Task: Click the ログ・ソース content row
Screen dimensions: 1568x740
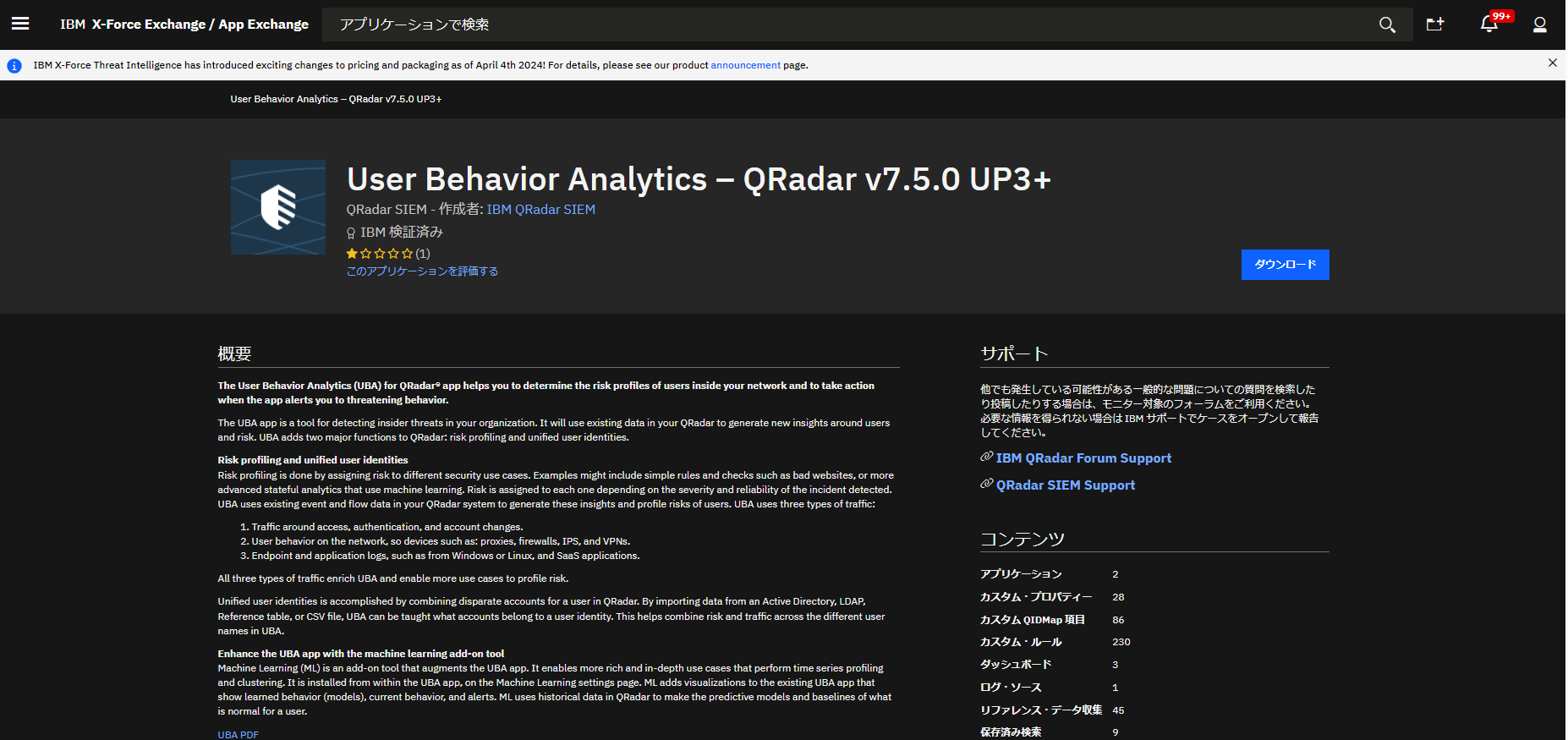Action: pos(1154,688)
